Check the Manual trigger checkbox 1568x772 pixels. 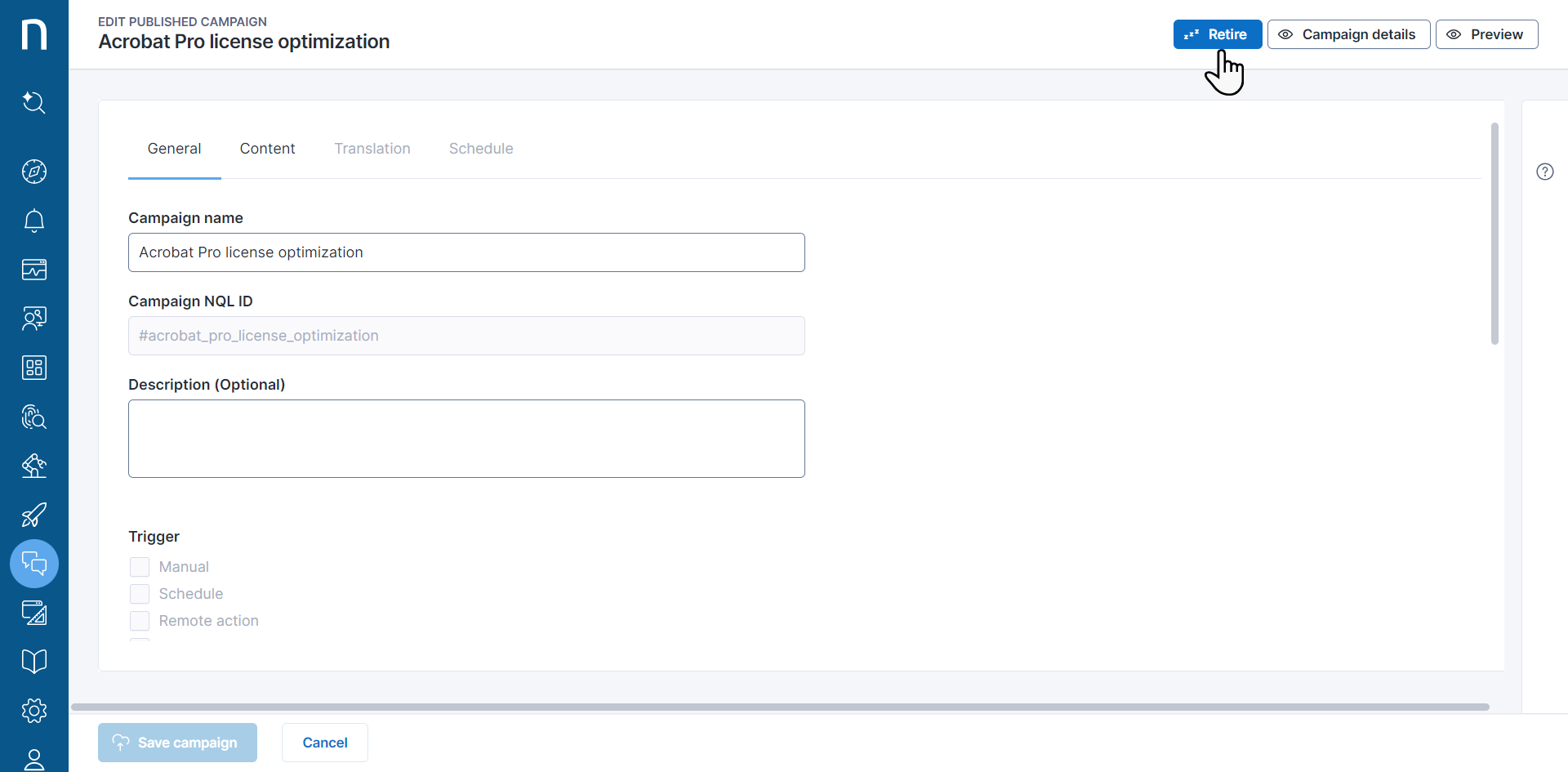[x=140, y=567]
